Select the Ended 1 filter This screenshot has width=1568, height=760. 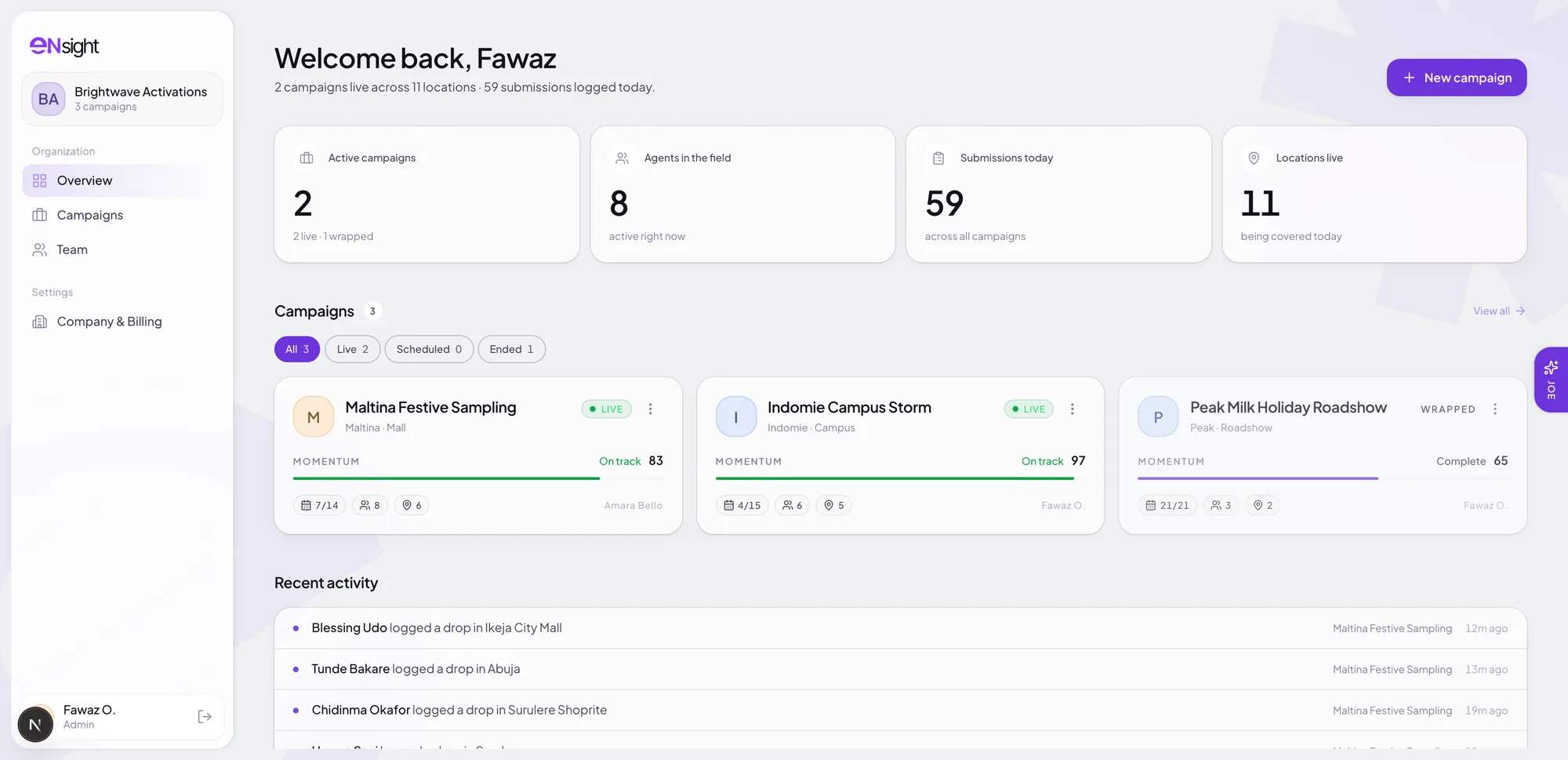512,349
